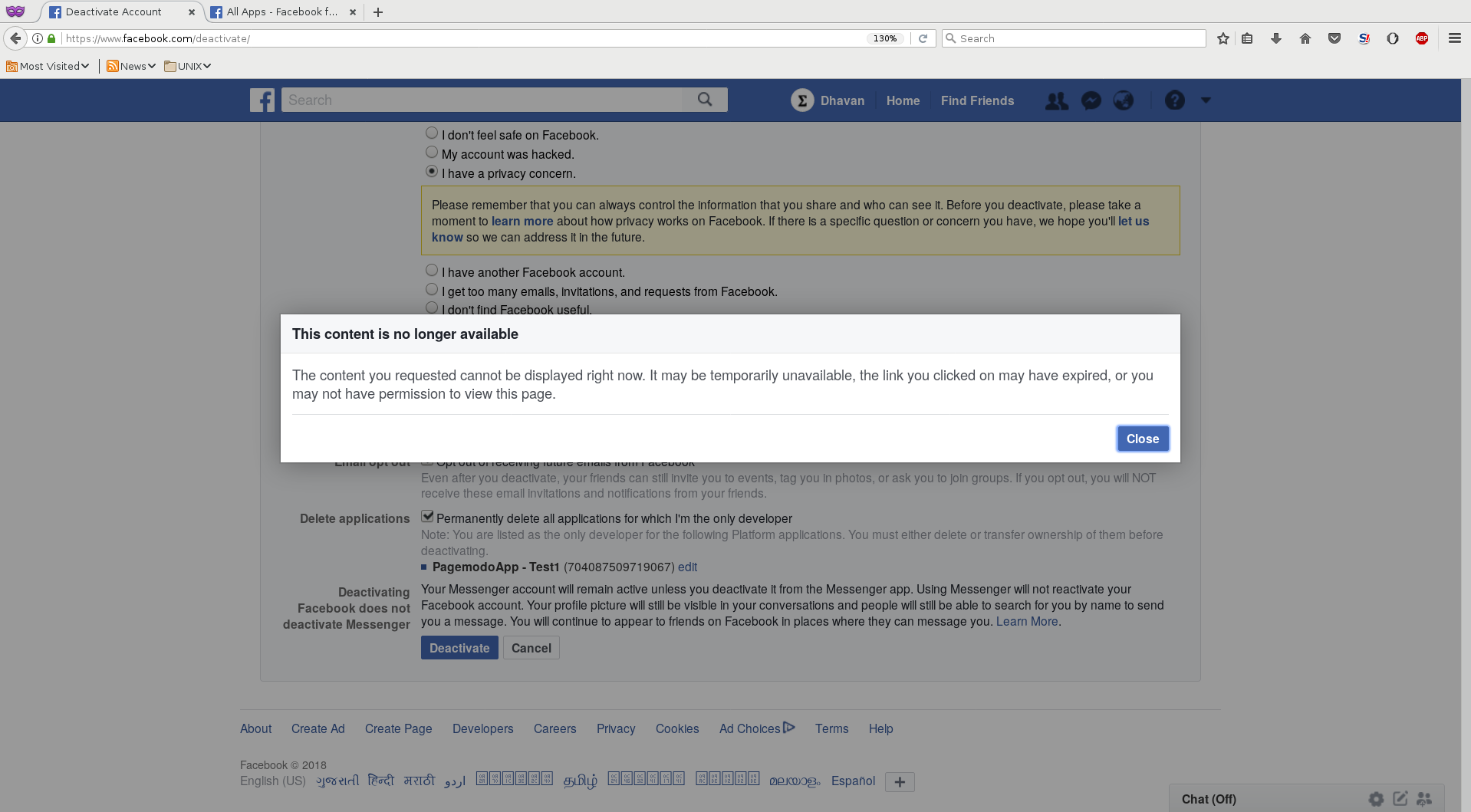Screen dimensions: 1471x812
Task: Click the add more languages plus button
Action: 900,782
